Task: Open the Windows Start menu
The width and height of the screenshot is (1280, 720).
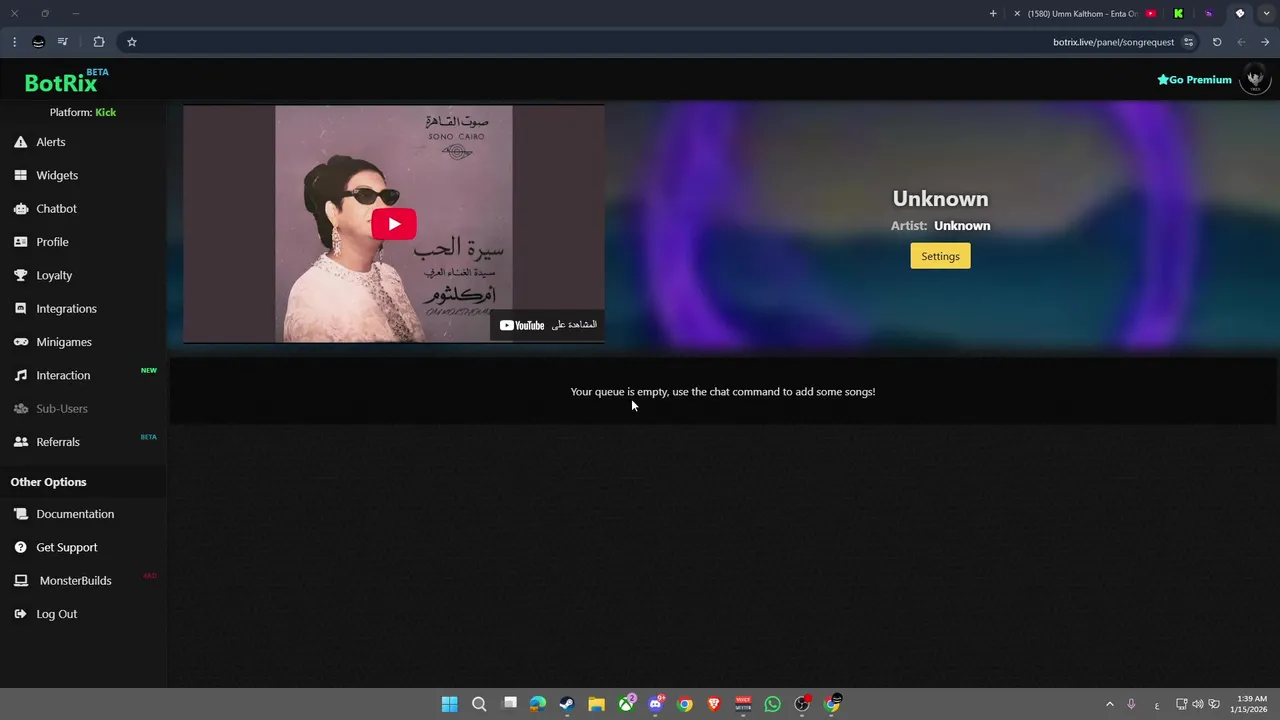Action: coord(450,704)
